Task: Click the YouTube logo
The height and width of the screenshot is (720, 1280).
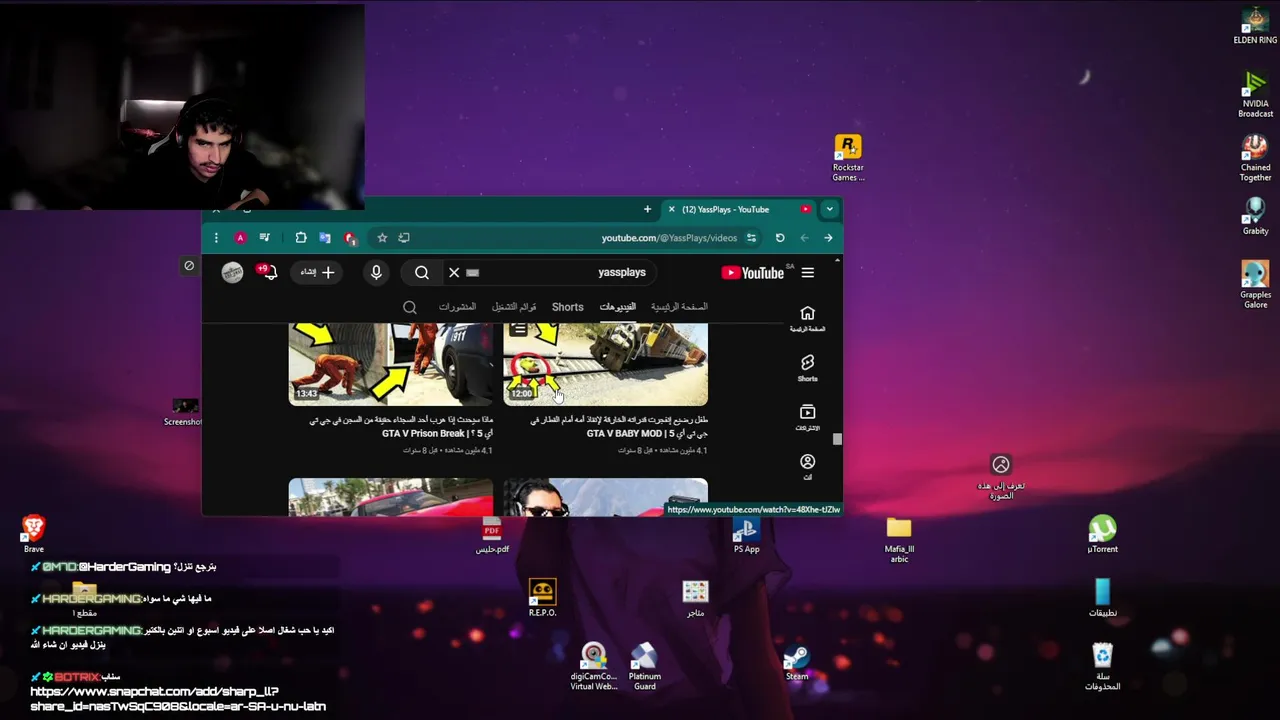Action: pyautogui.click(x=752, y=272)
